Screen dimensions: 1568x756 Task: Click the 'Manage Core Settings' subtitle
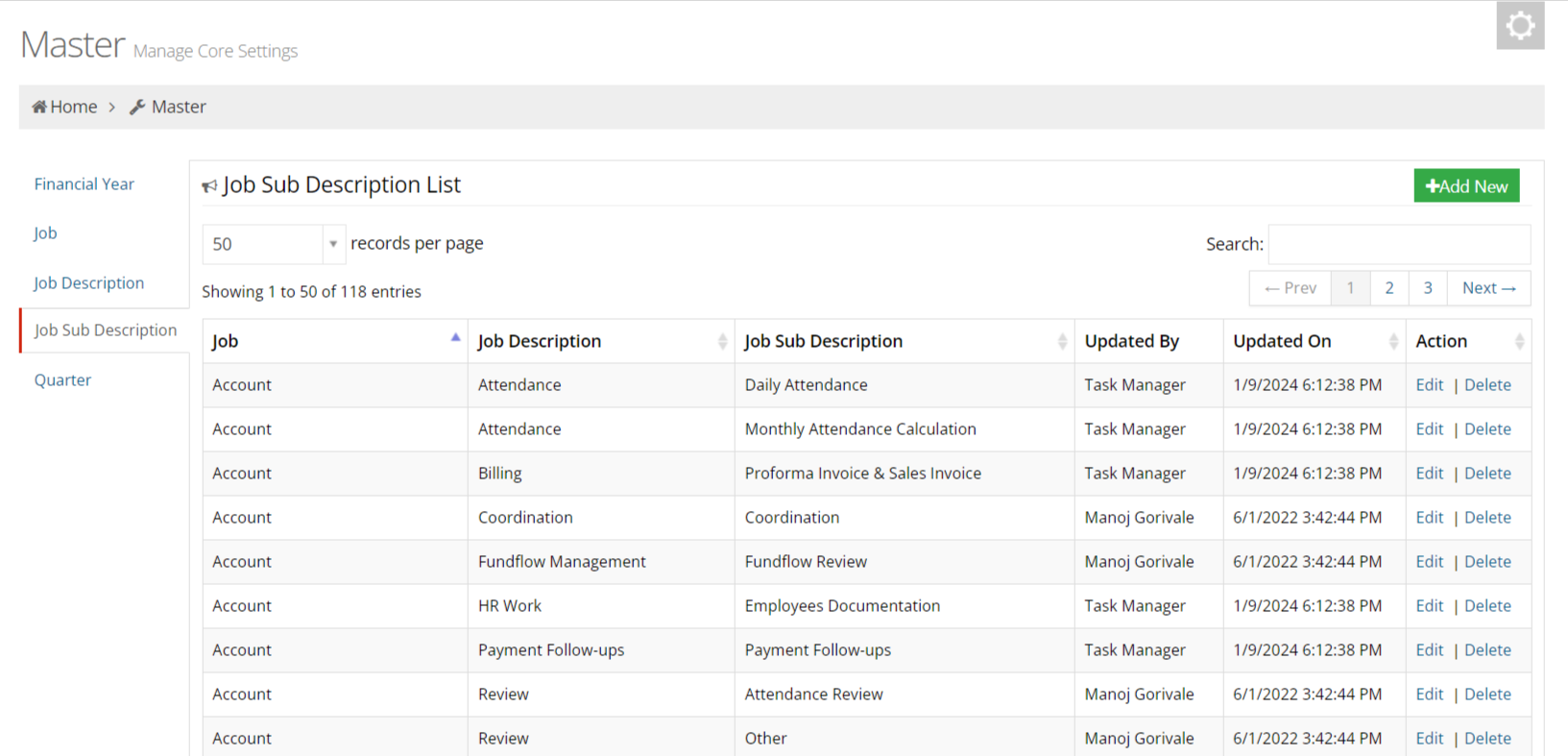tap(215, 51)
